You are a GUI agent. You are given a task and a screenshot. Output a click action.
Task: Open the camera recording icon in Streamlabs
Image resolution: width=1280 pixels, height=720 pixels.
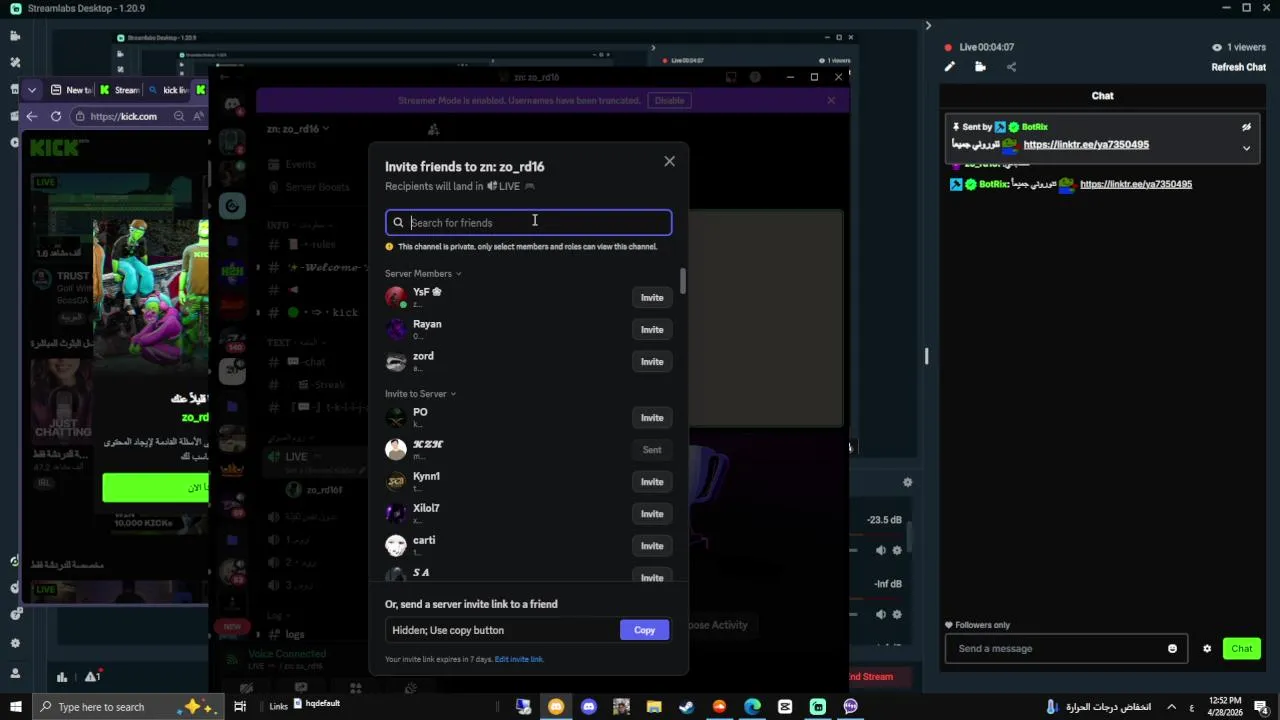pyautogui.click(x=980, y=67)
